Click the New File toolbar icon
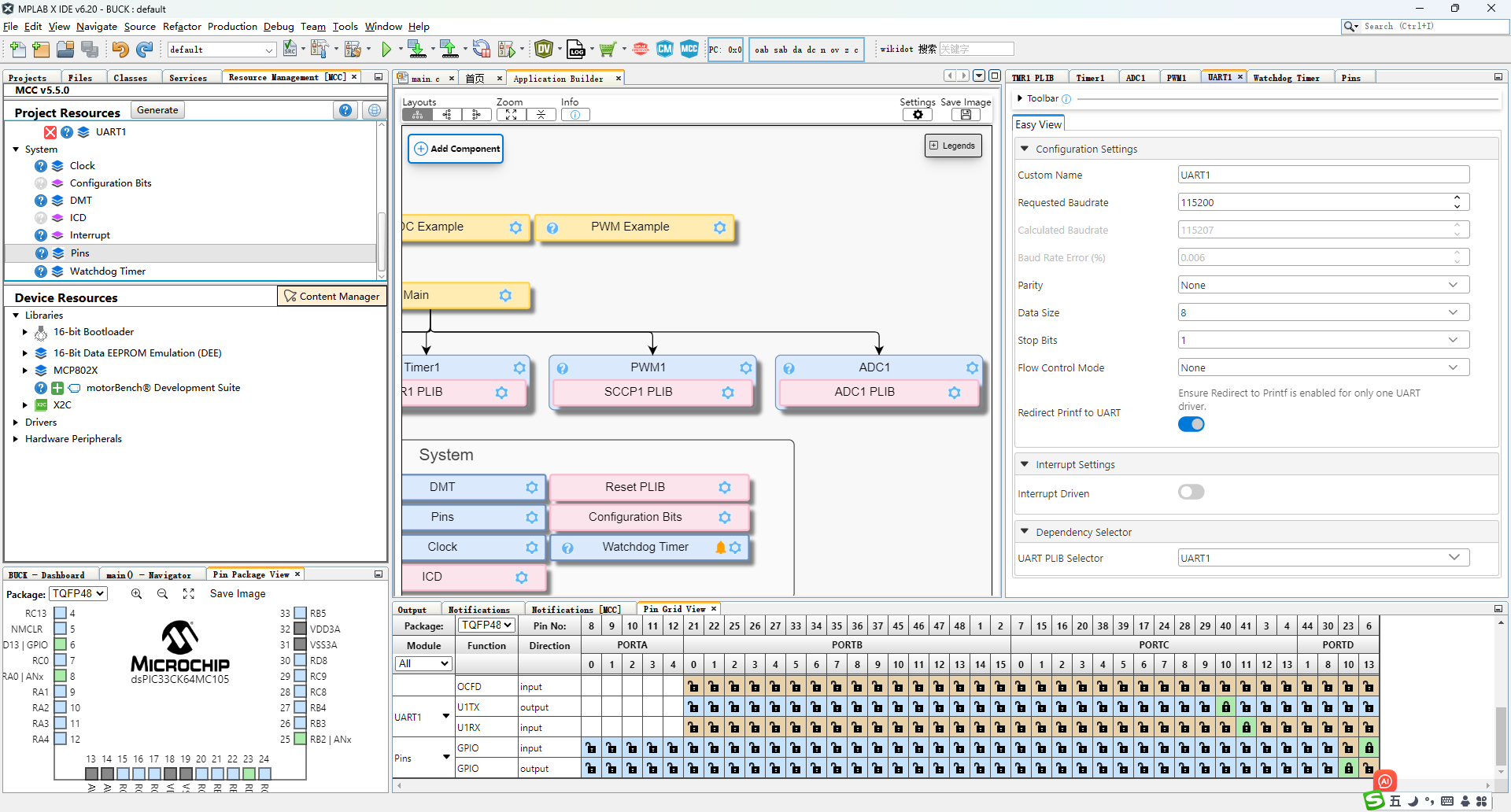Screen dimensions: 1511x812 point(17,49)
